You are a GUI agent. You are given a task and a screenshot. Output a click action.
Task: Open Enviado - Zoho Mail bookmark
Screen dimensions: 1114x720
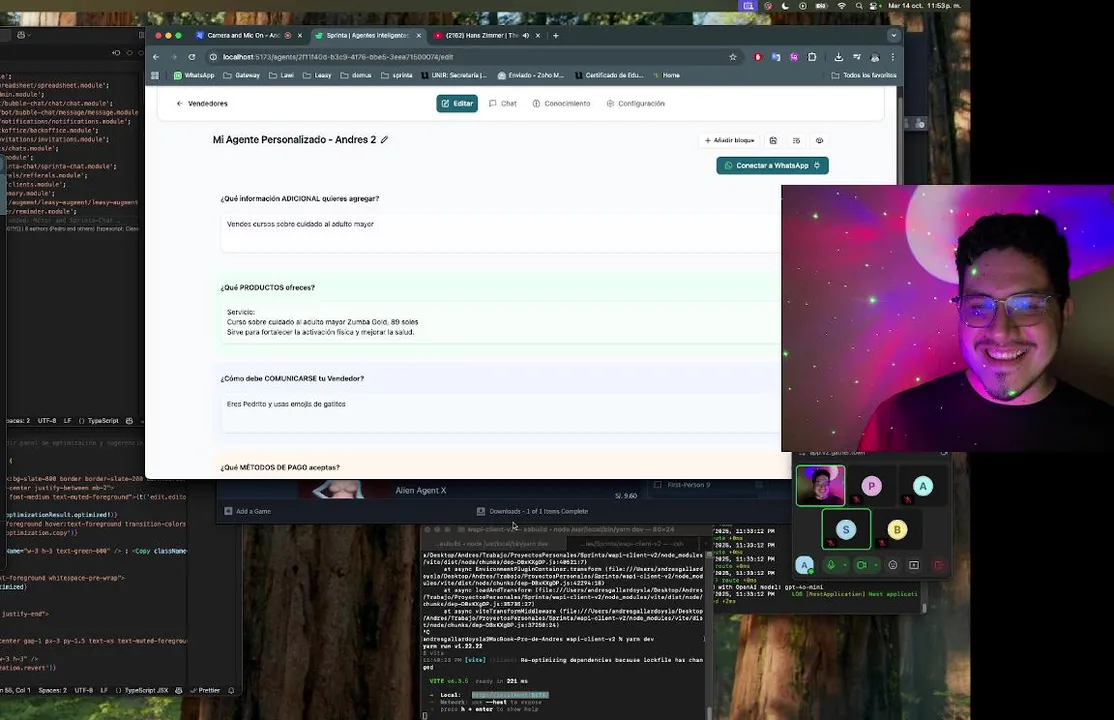[531, 75]
